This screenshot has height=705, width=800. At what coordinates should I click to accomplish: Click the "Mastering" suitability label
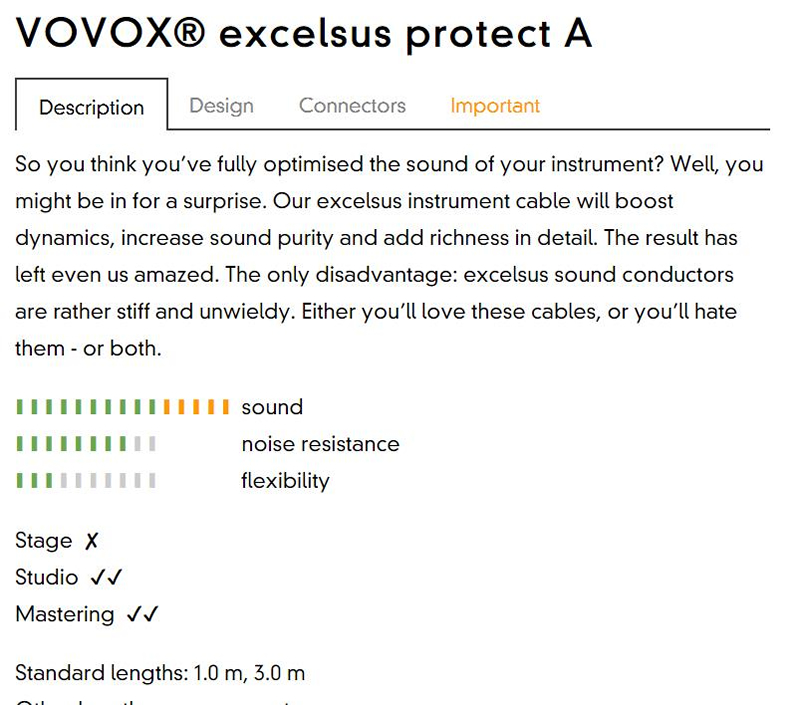click(65, 615)
